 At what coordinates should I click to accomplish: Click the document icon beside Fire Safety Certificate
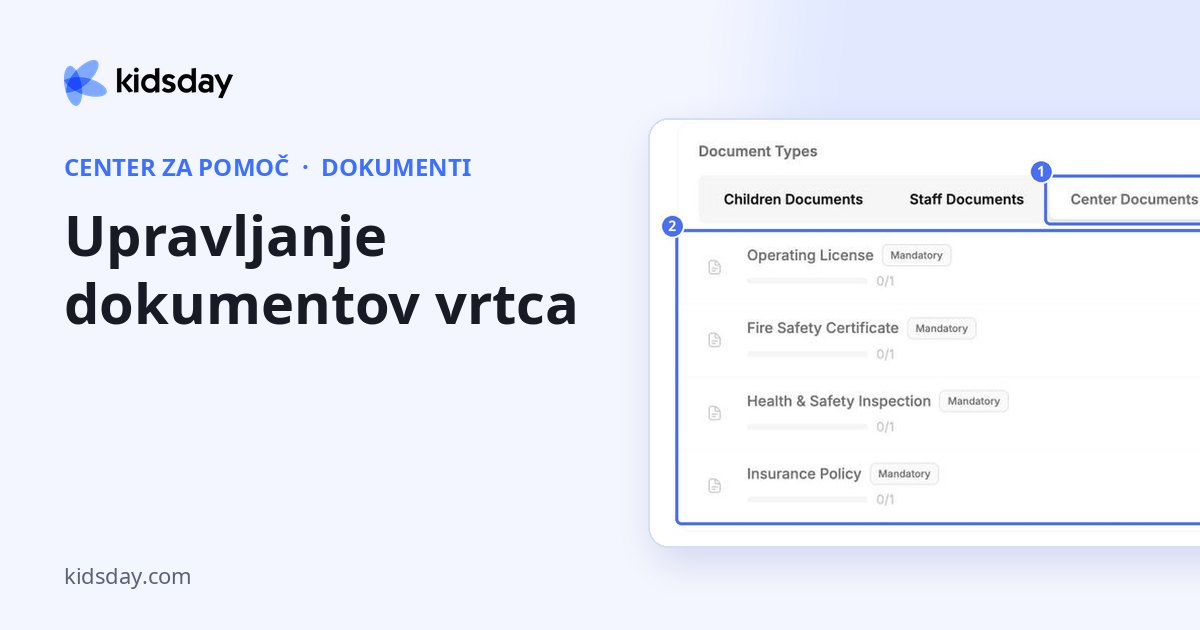pyautogui.click(x=714, y=340)
